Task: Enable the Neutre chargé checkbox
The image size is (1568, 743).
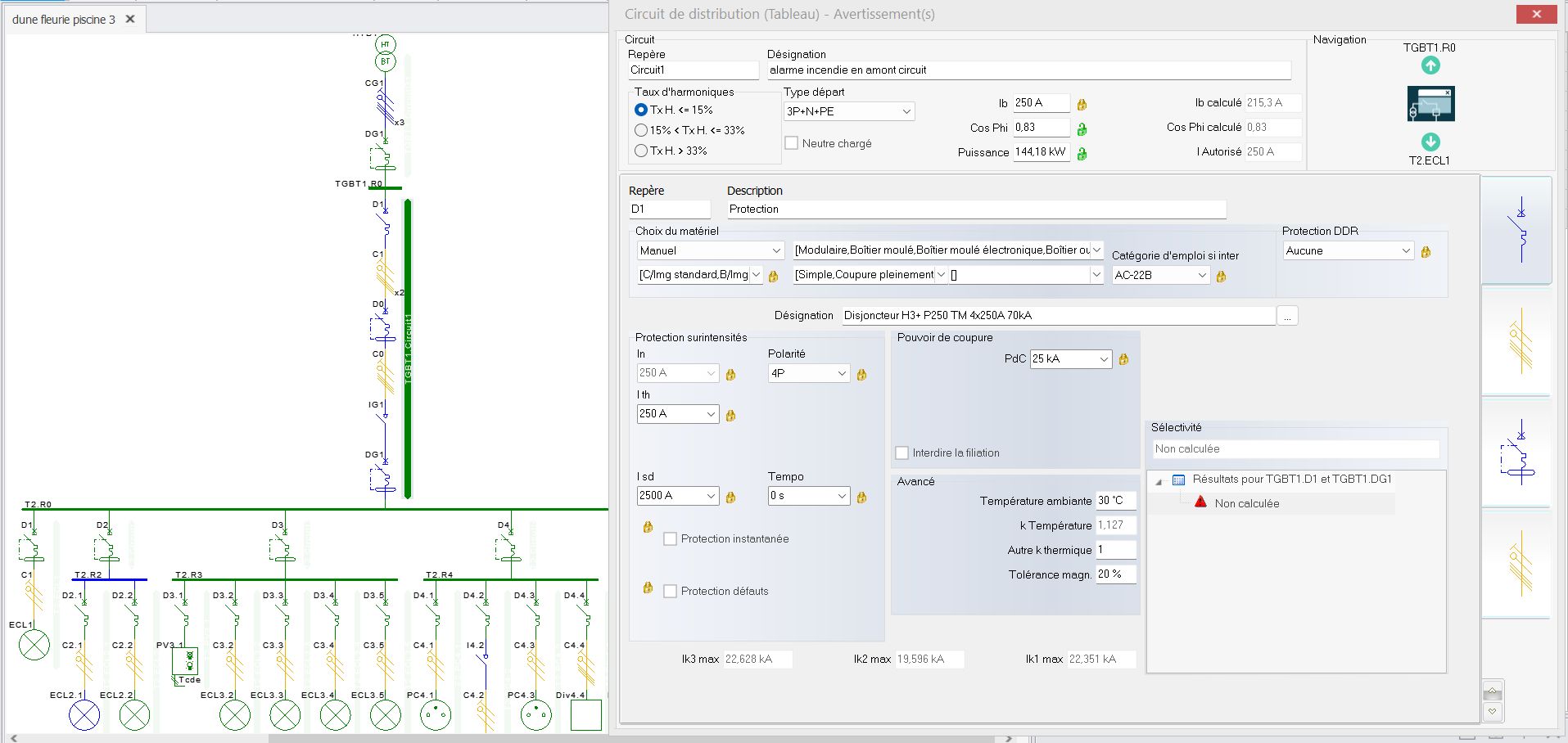Action: [791, 143]
